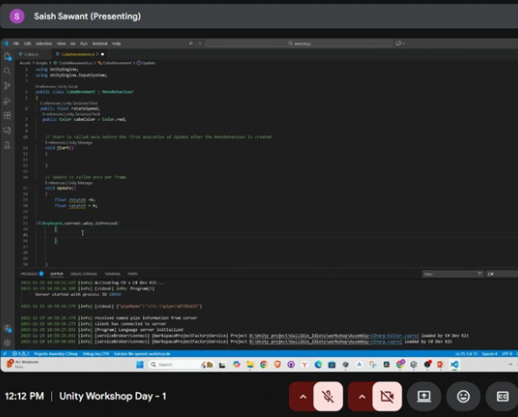Click the Visual Studio Code taskbar icon
This screenshot has height=417, width=518.
pyautogui.click(x=454, y=365)
